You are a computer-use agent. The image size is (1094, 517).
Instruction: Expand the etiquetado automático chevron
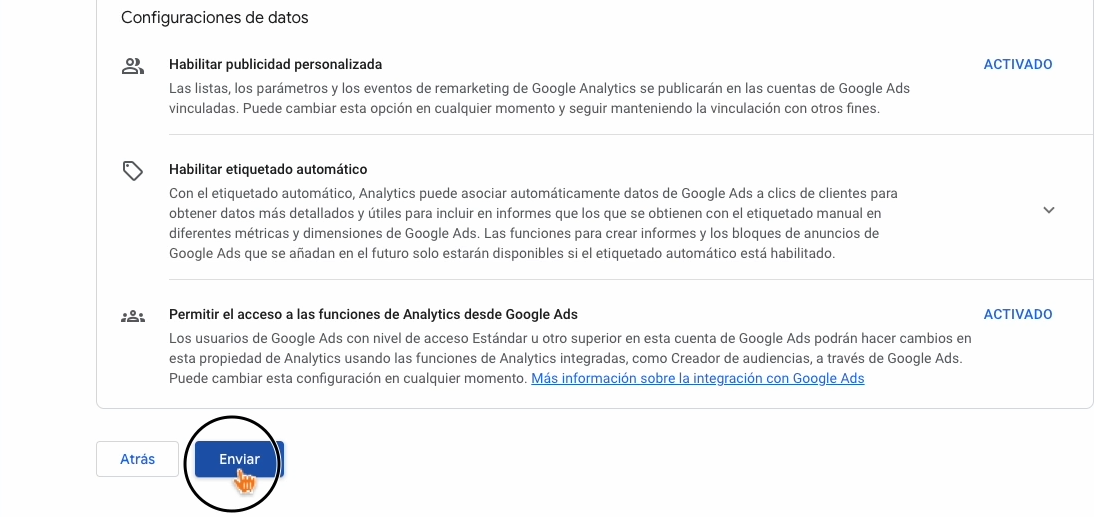point(1049,210)
